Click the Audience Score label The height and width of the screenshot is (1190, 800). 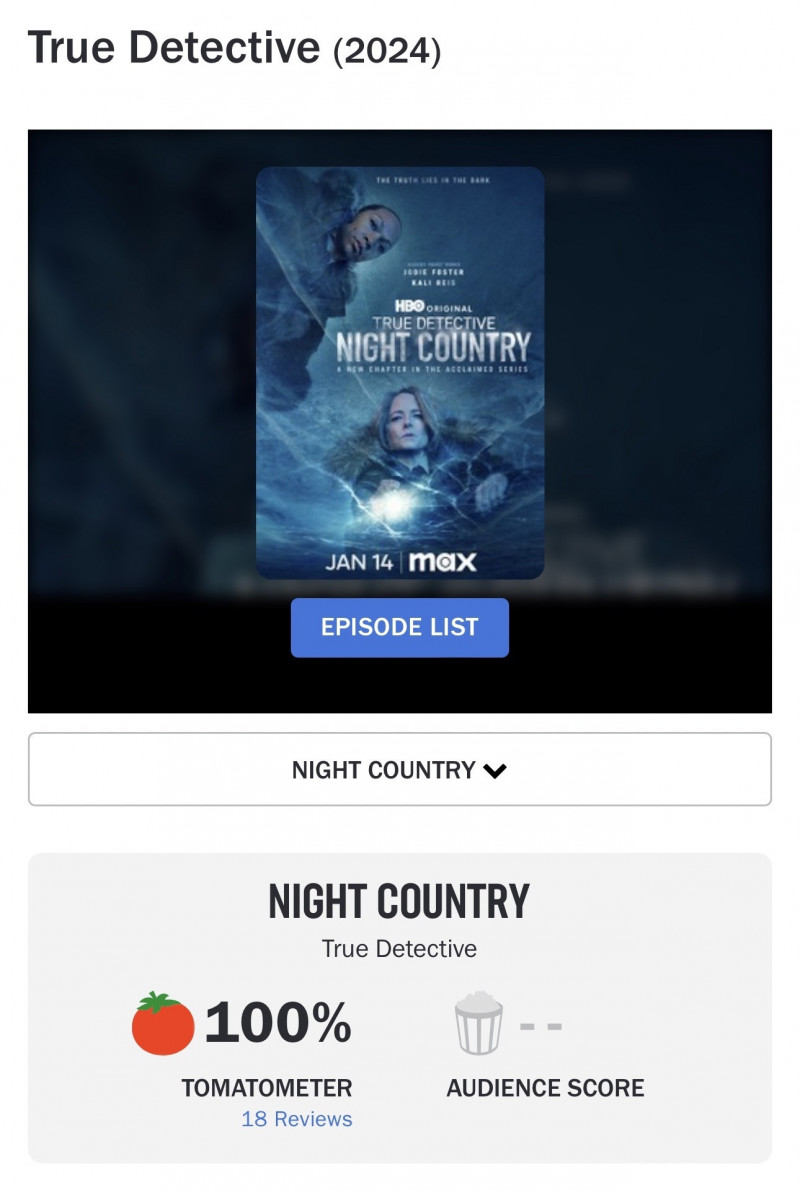[545, 1088]
